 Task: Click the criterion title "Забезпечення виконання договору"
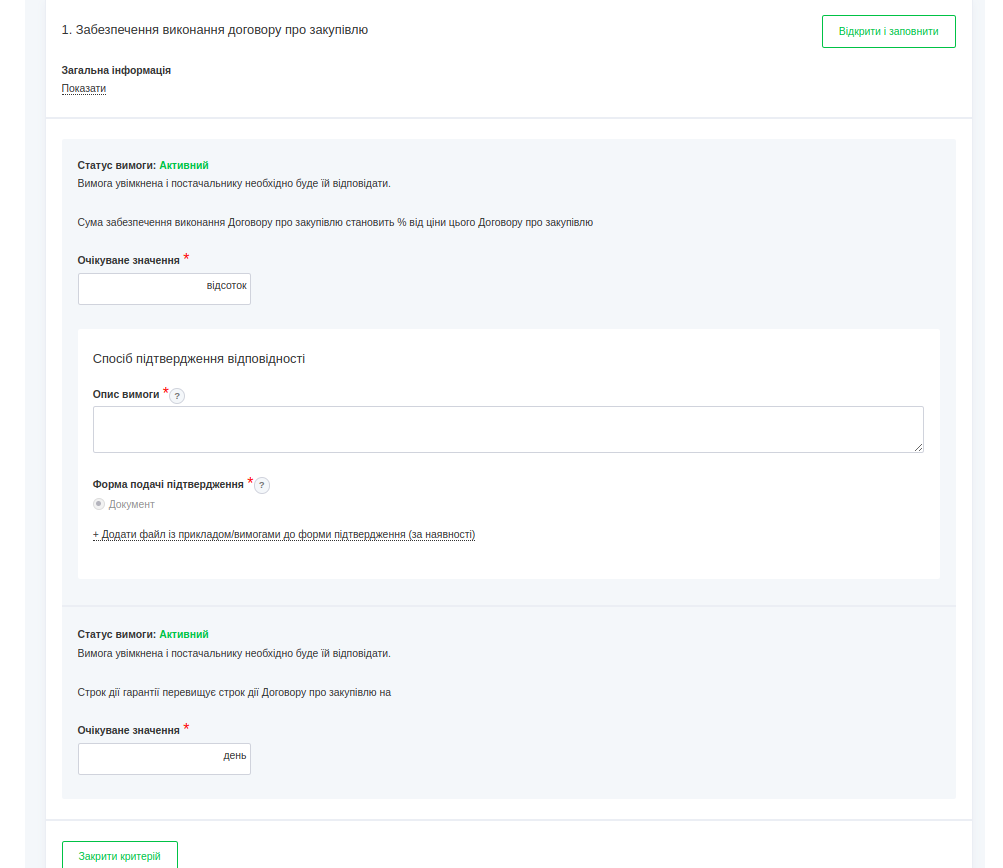pos(215,30)
